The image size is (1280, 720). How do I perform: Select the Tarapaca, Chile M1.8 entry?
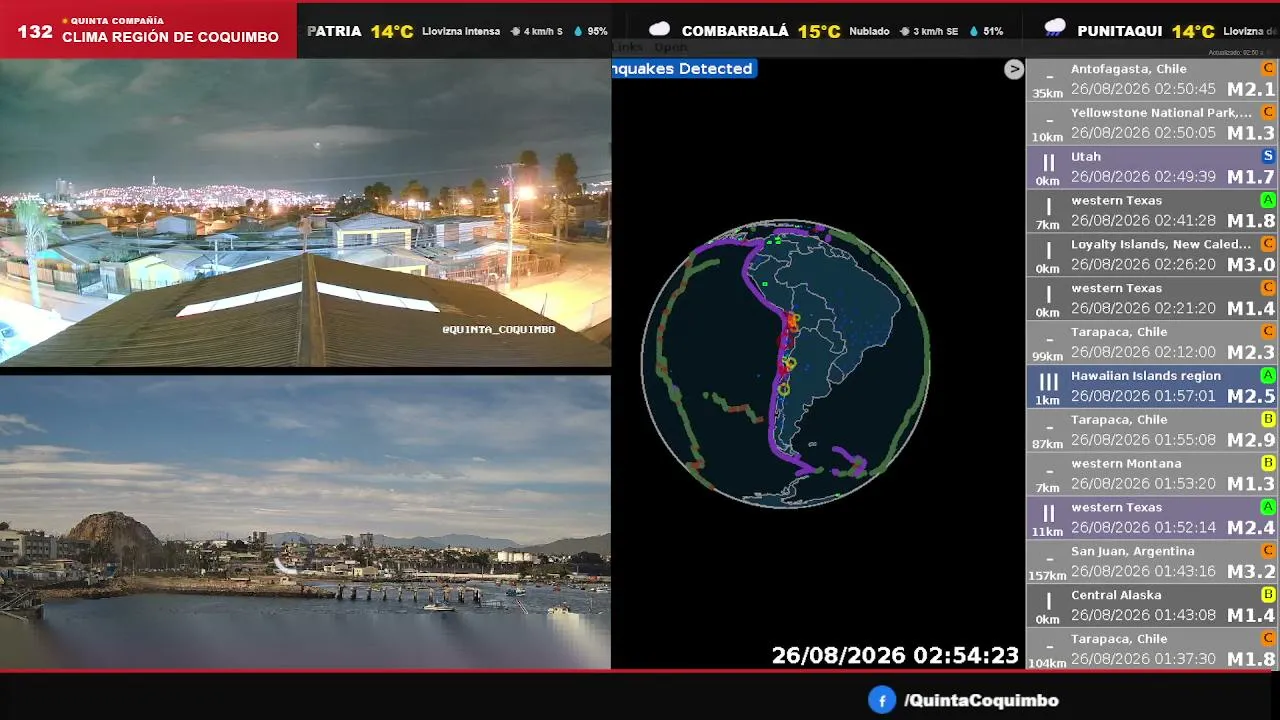pos(1152,649)
